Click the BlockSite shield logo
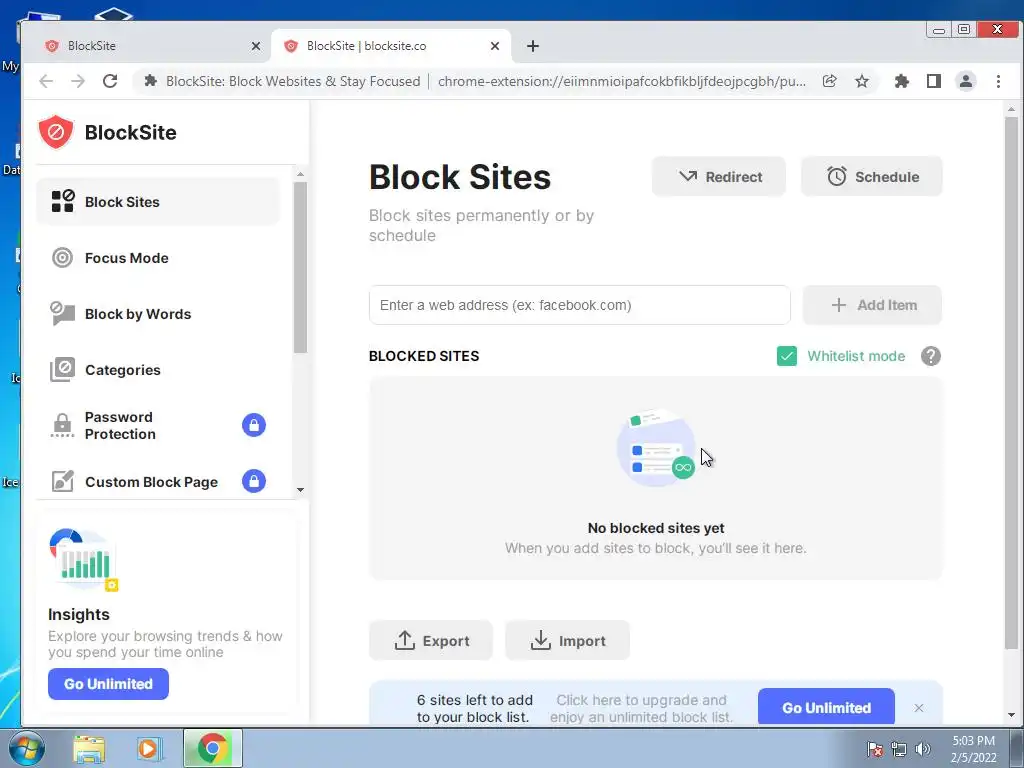Screen dimensions: 1024x768 pos(56,132)
